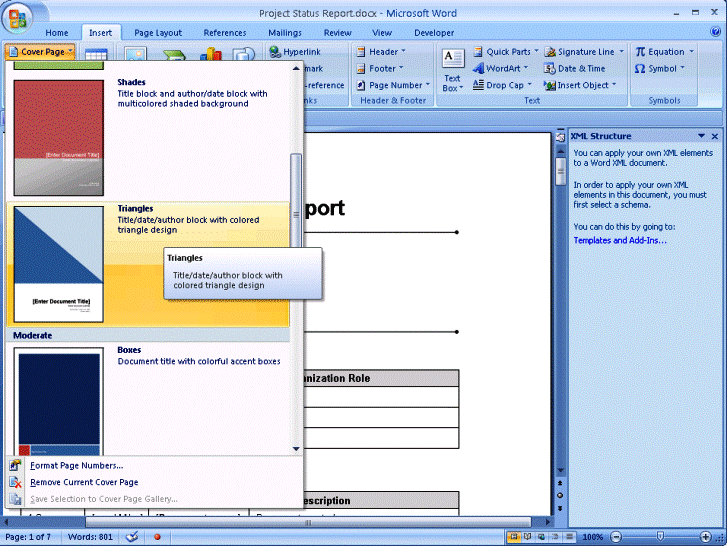Open the Symbol dropdown
Screen dimensions: 727x546
[660, 69]
